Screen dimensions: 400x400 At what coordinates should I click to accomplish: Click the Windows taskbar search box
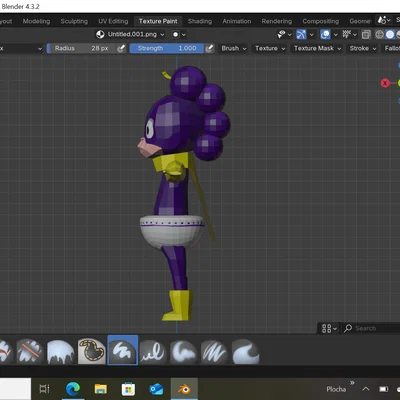(15, 389)
